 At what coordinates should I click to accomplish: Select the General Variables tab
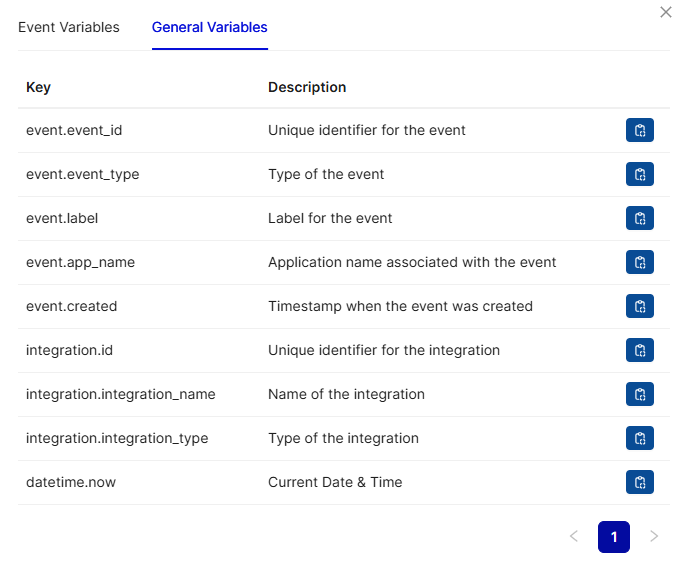pyautogui.click(x=209, y=27)
